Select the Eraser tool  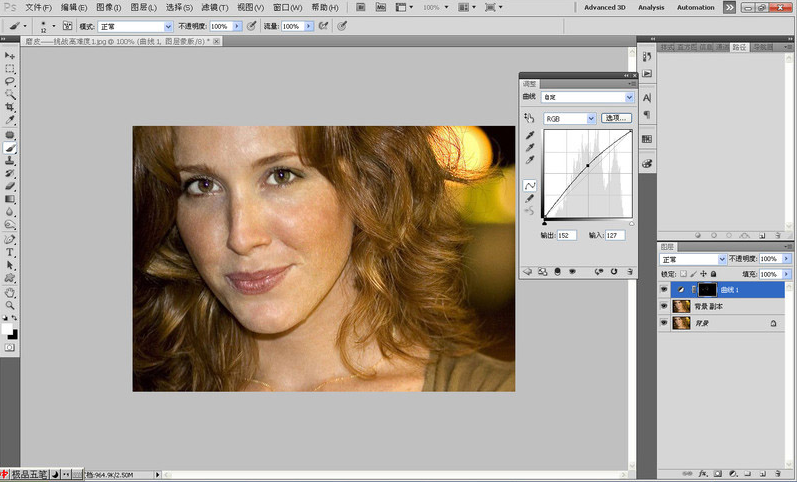(10, 185)
